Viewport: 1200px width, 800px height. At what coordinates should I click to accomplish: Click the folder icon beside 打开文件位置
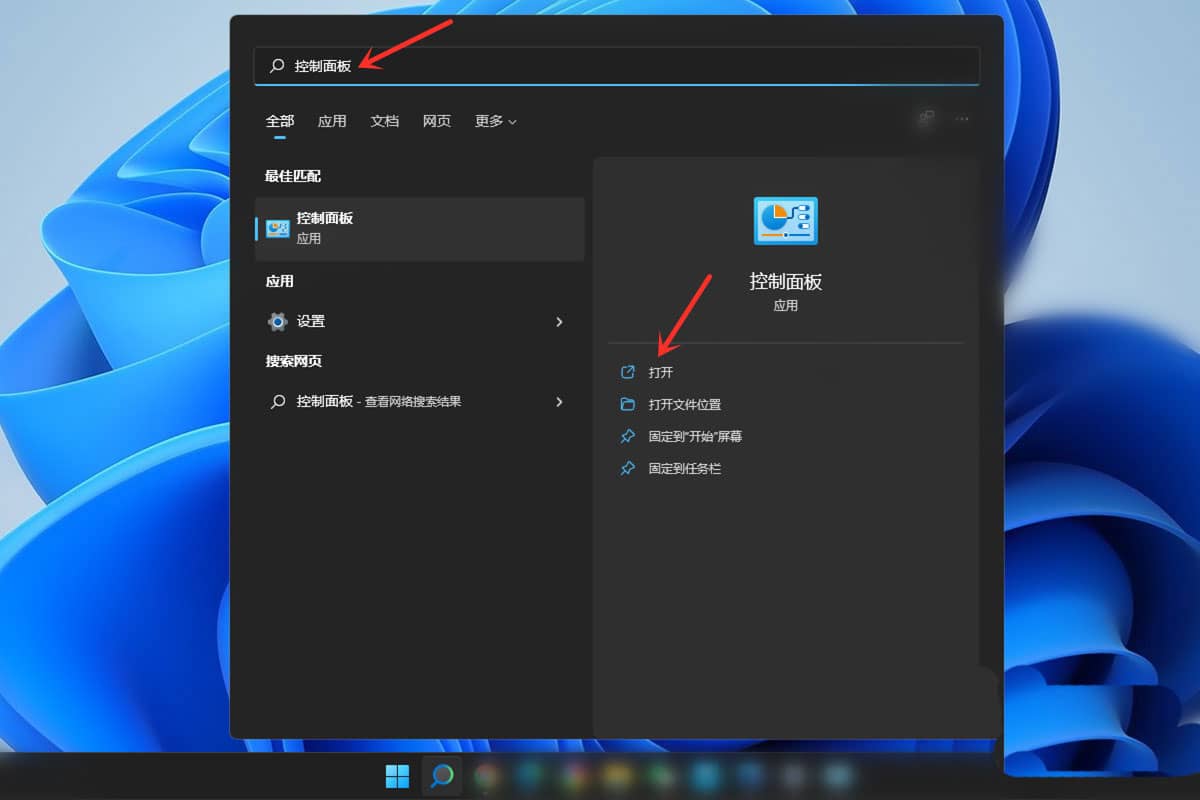[629, 404]
